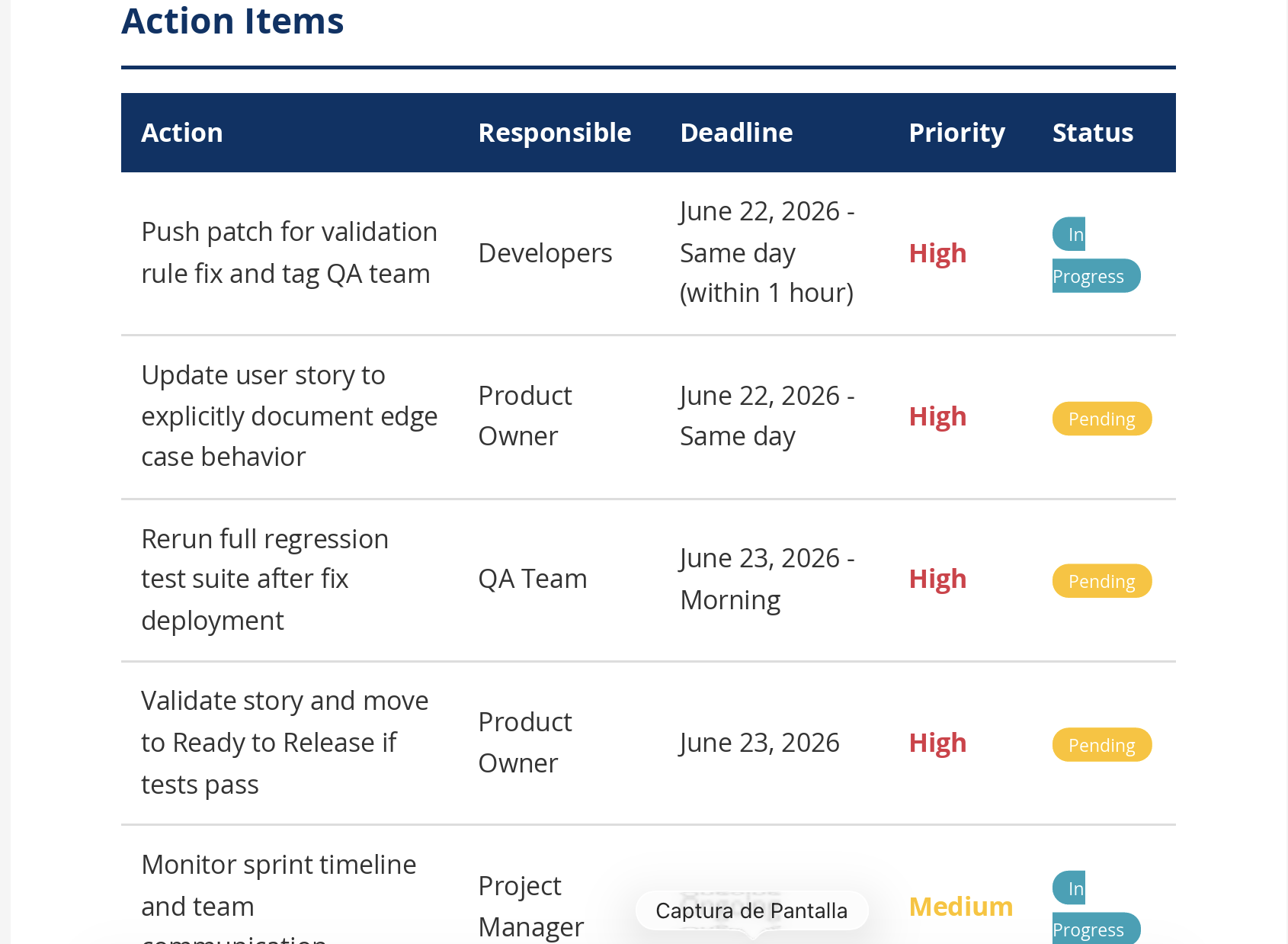Click the Status column header
Screen dimensions: 1288x944
[x=1093, y=133]
